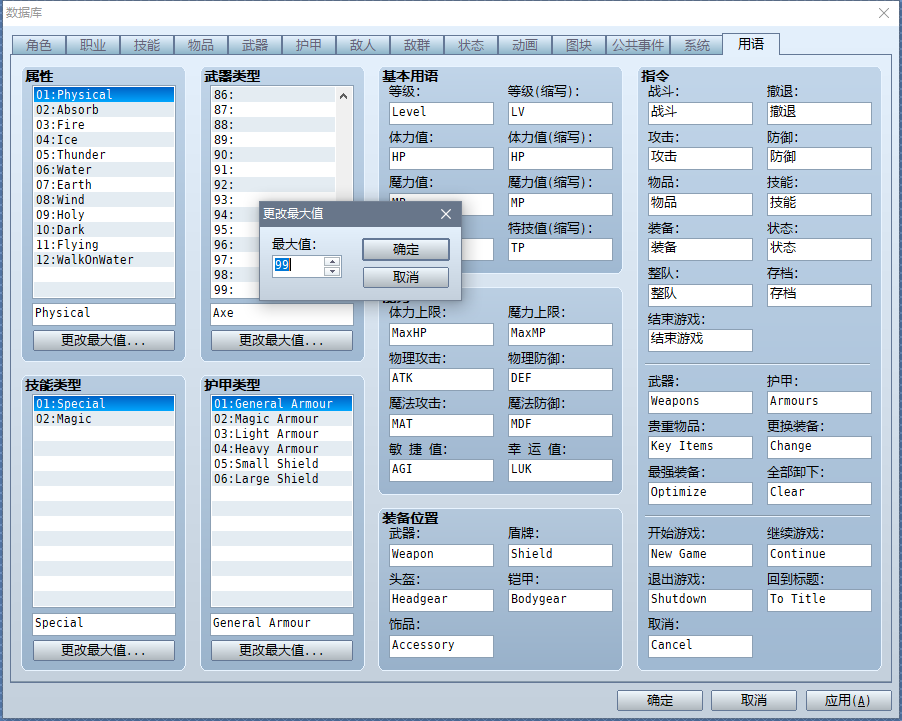
Task: Click the 最大值 number field showing 99
Action: (298, 266)
